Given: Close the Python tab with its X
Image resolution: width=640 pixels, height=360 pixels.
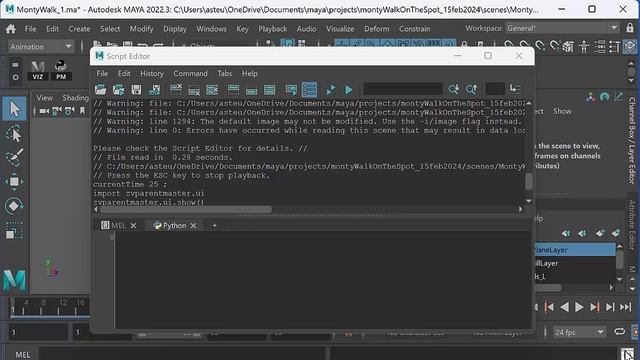Looking at the screenshot, I should (193, 226).
